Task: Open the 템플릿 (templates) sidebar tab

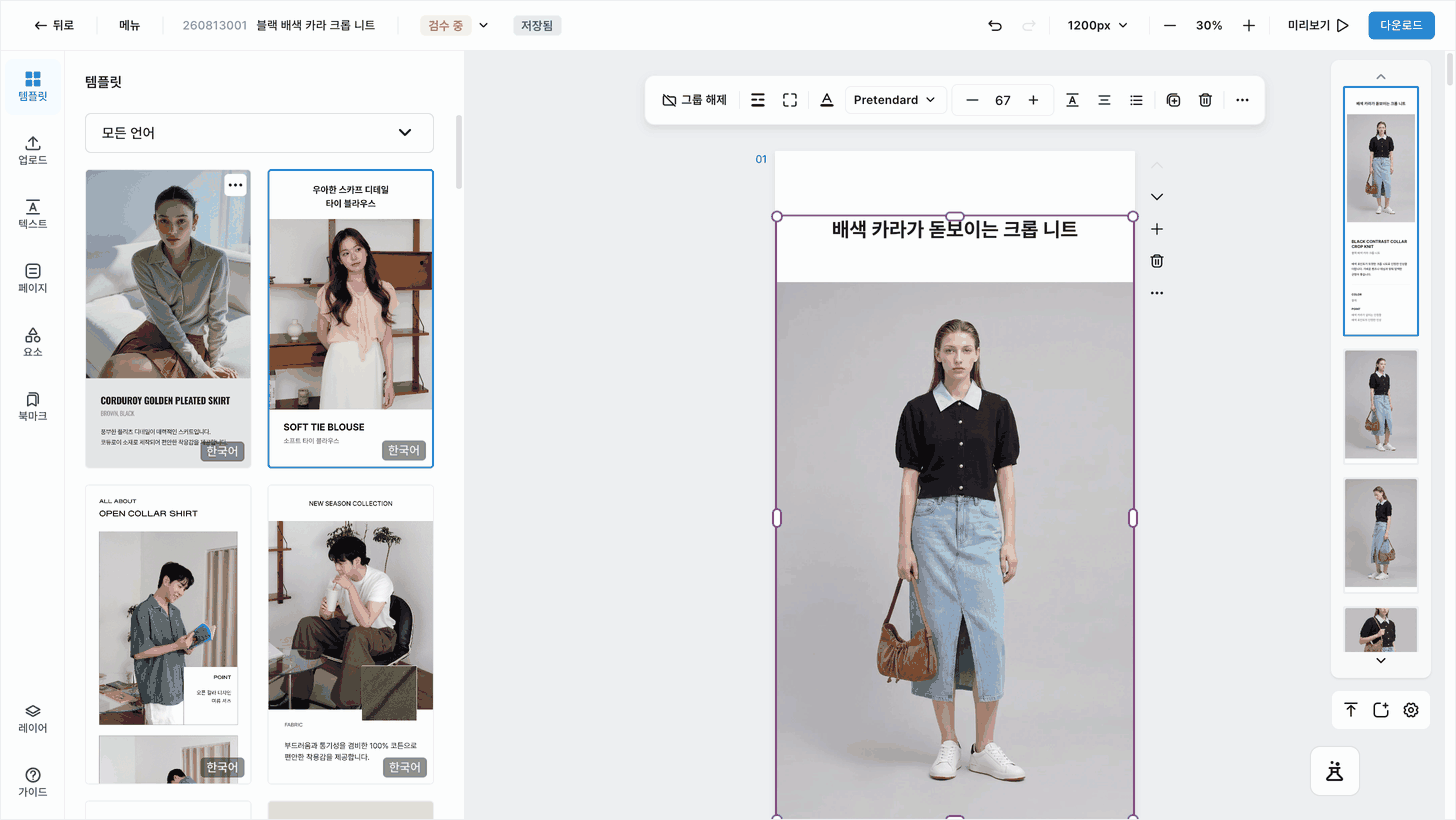Action: 33,87
